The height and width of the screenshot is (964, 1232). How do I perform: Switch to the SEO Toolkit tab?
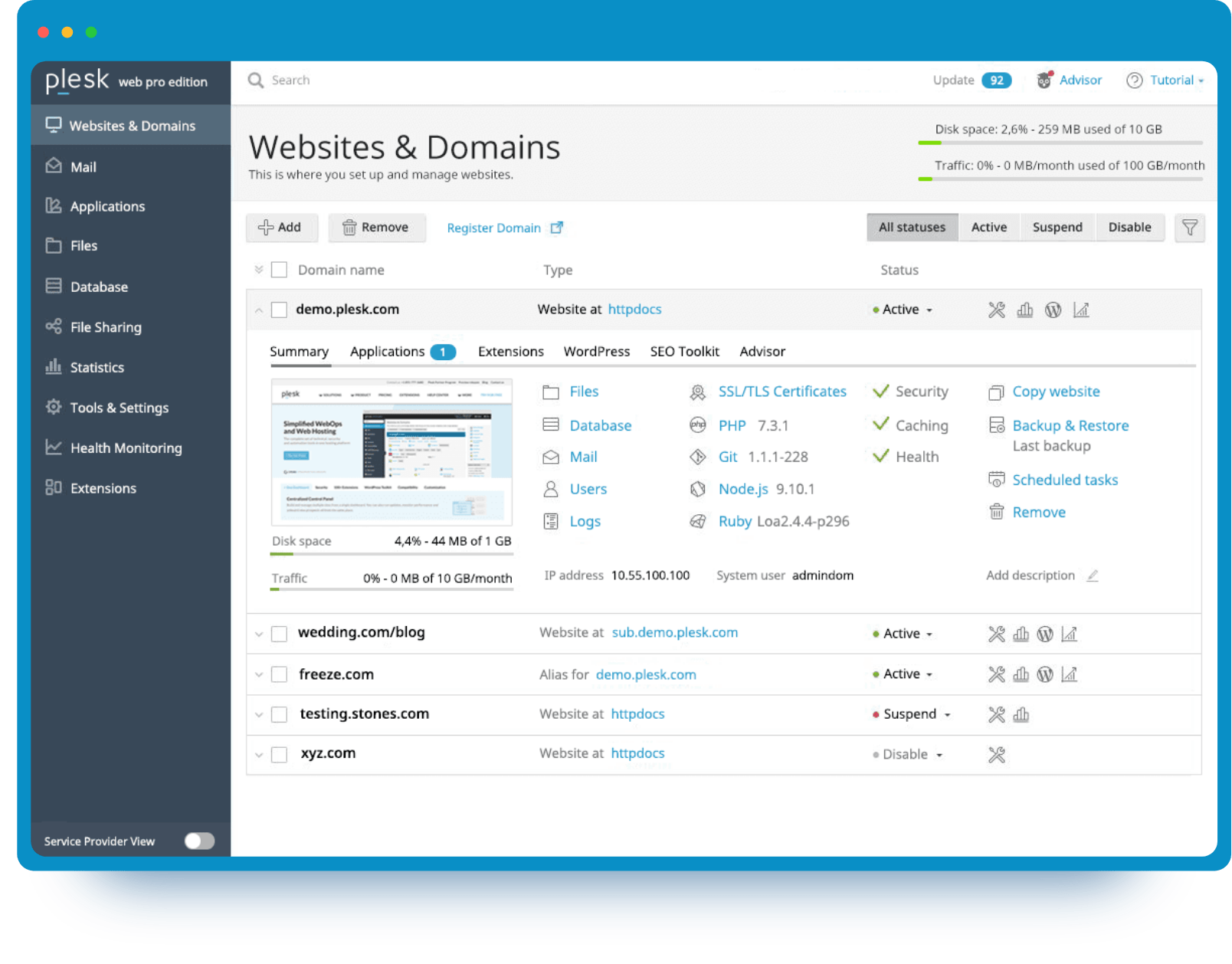coord(684,351)
